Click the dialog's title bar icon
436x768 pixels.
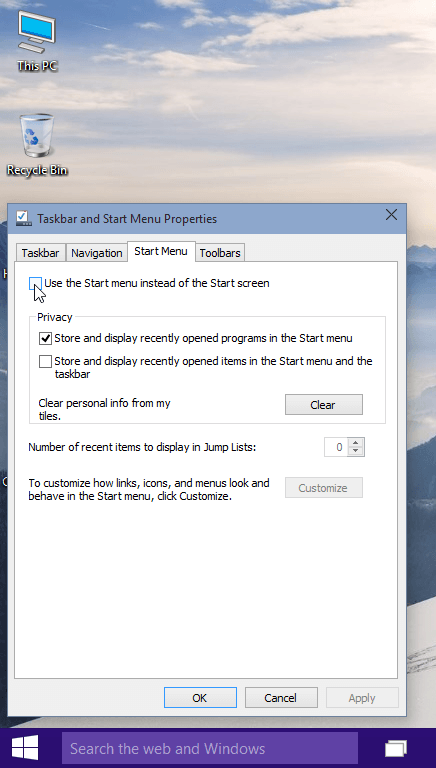tap(23, 218)
